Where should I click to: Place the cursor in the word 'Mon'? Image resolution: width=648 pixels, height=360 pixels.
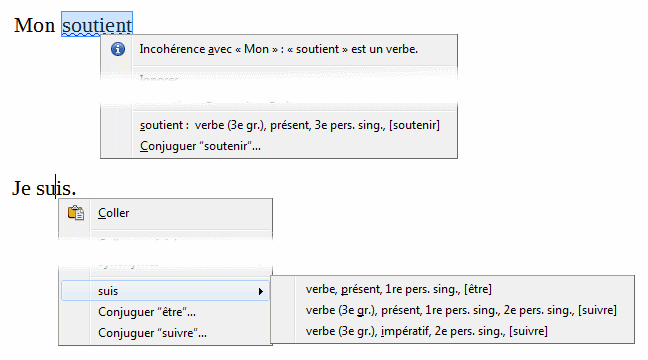click(x=34, y=26)
